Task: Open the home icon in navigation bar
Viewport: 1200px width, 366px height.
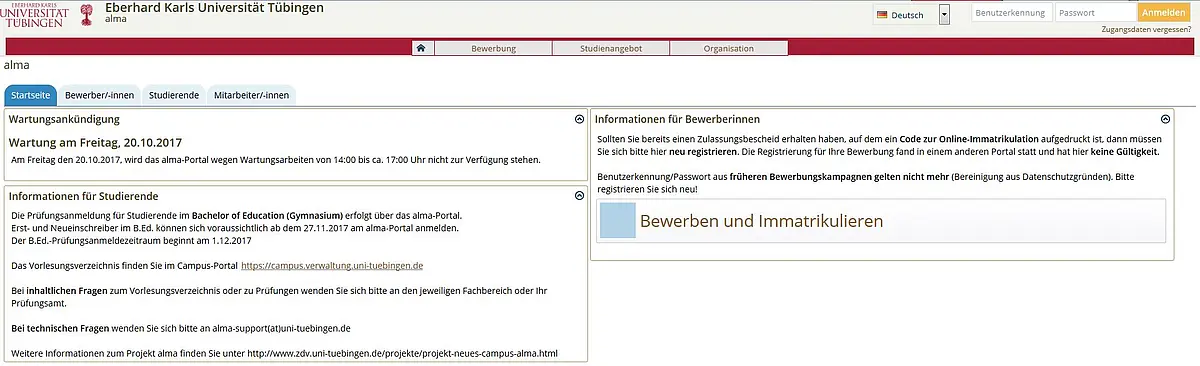Action: click(422, 48)
